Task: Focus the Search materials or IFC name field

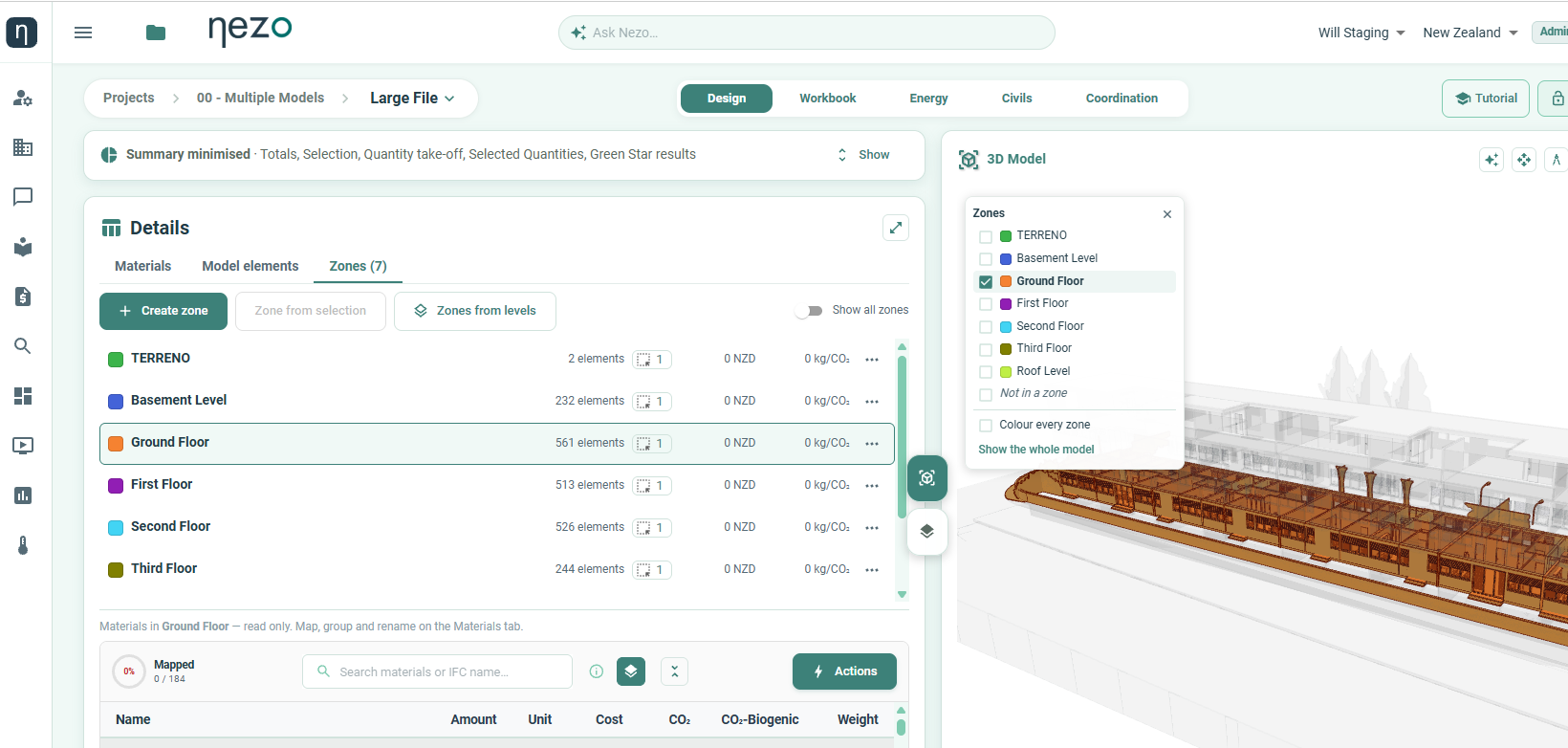Action: [438, 671]
